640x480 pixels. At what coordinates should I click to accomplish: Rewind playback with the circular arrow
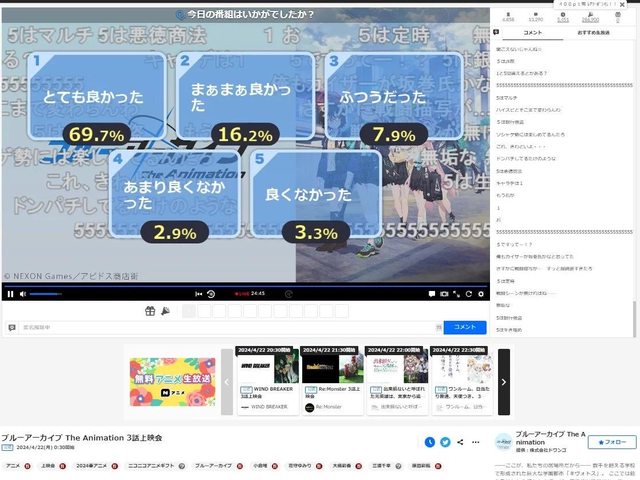[211, 294]
